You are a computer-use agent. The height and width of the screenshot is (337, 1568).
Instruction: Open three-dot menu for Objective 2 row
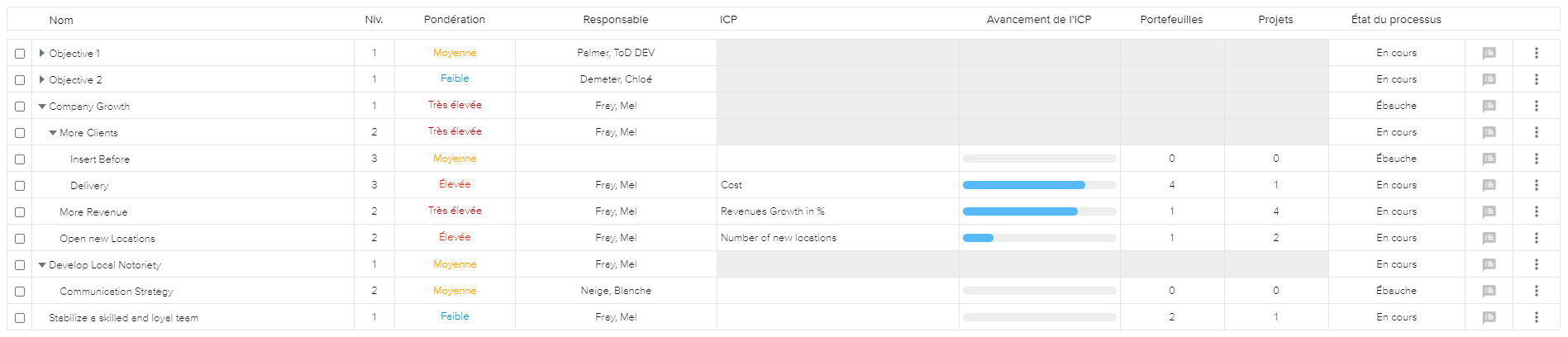tap(1536, 79)
